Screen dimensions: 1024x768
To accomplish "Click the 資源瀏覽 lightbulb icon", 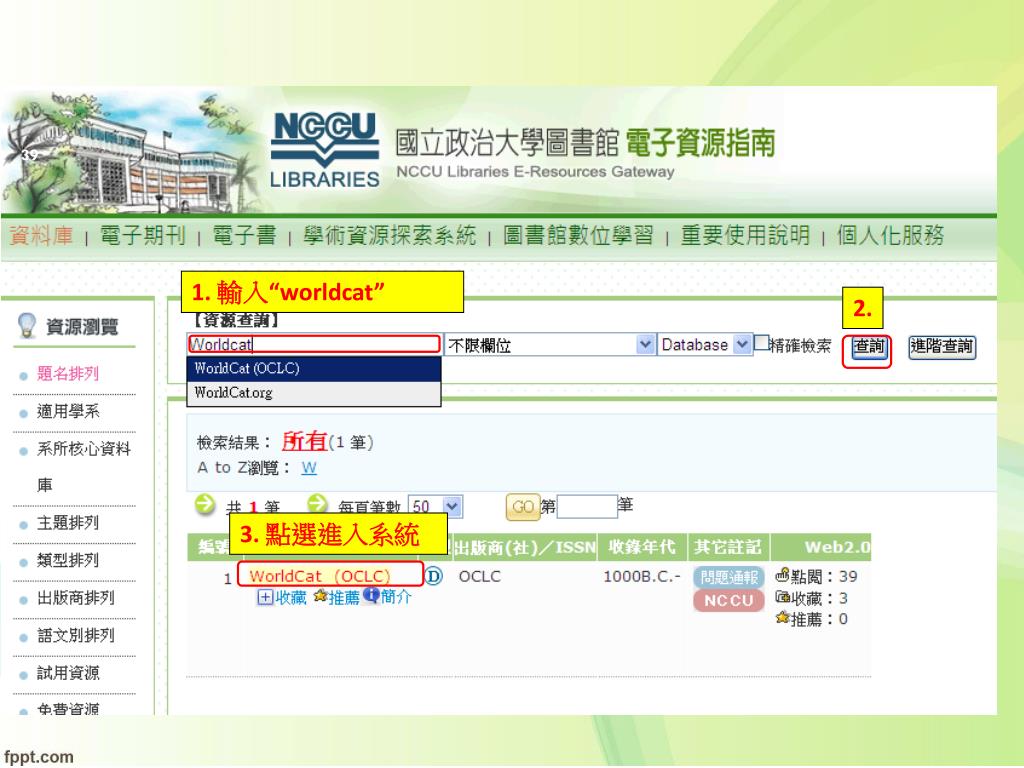I will 27,325.
